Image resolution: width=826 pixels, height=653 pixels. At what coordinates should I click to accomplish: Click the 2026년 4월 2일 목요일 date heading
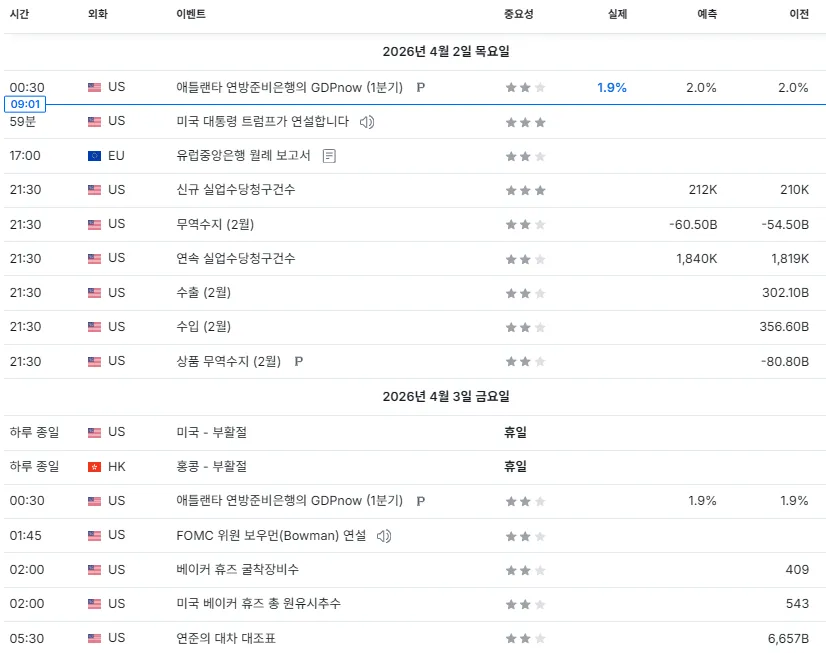click(x=446, y=52)
